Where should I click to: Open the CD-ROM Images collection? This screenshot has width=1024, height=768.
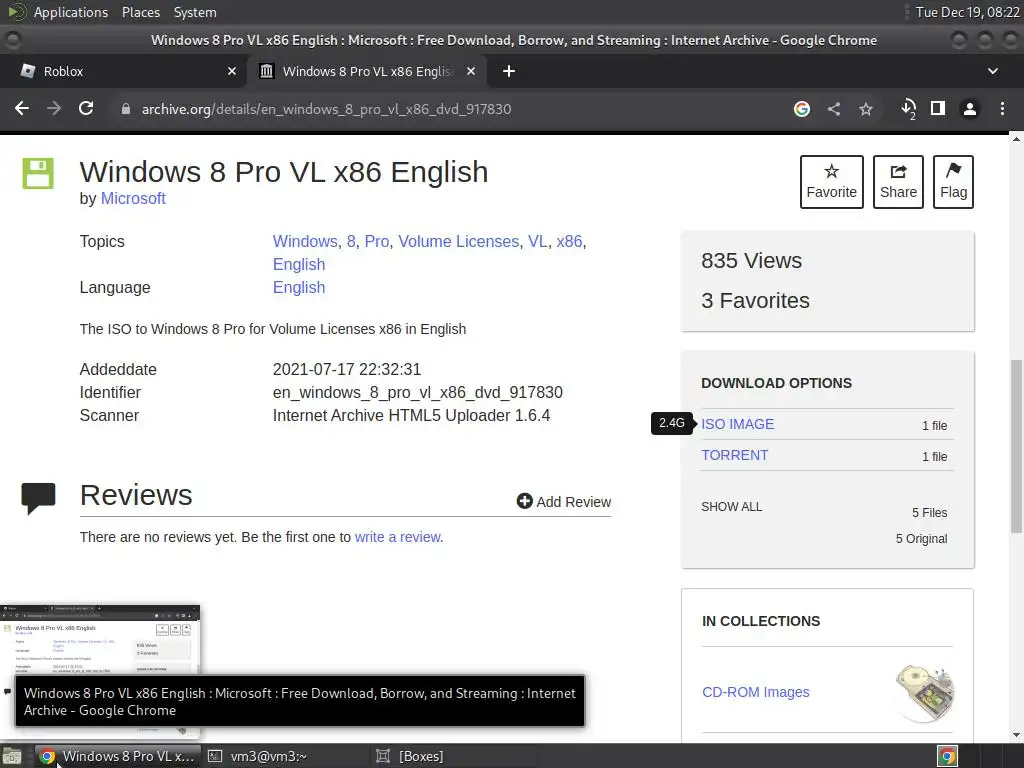pyautogui.click(x=756, y=692)
